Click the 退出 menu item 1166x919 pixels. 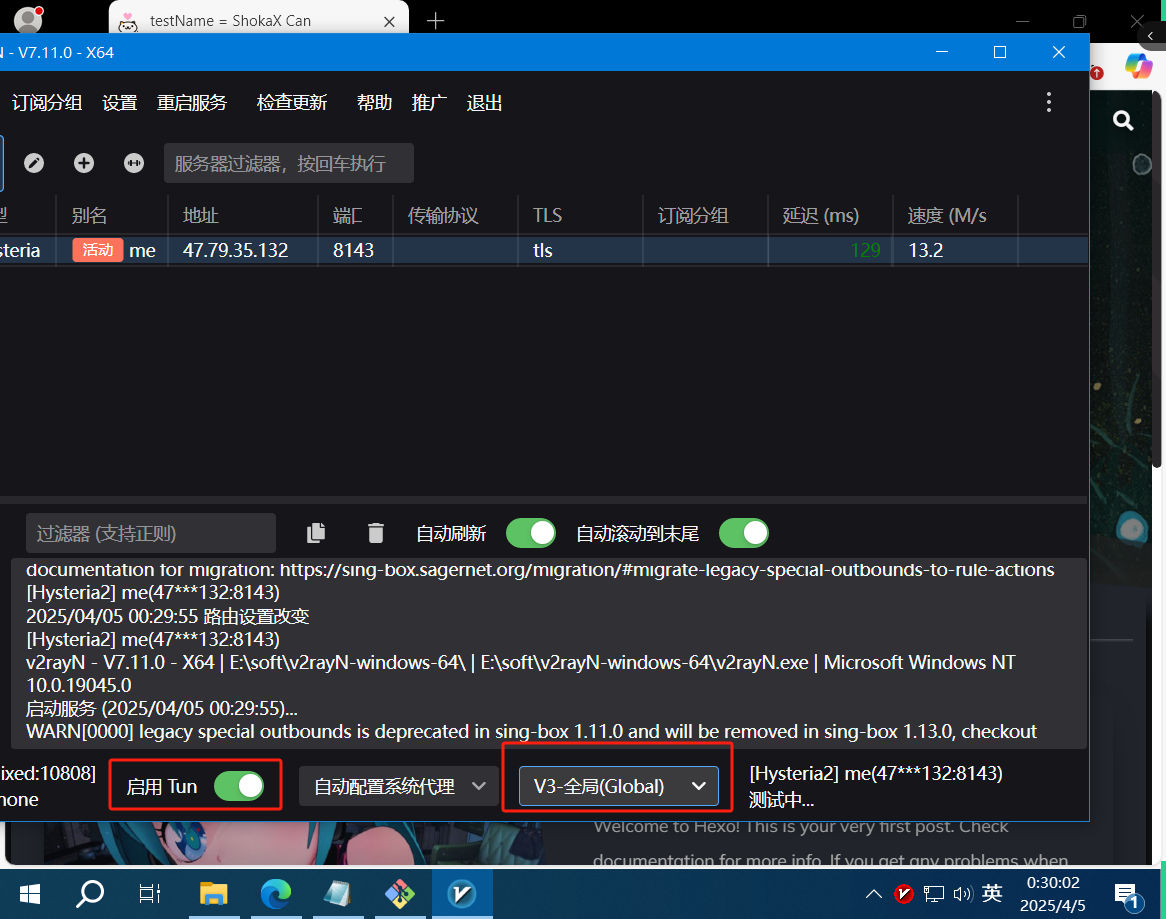tap(484, 103)
